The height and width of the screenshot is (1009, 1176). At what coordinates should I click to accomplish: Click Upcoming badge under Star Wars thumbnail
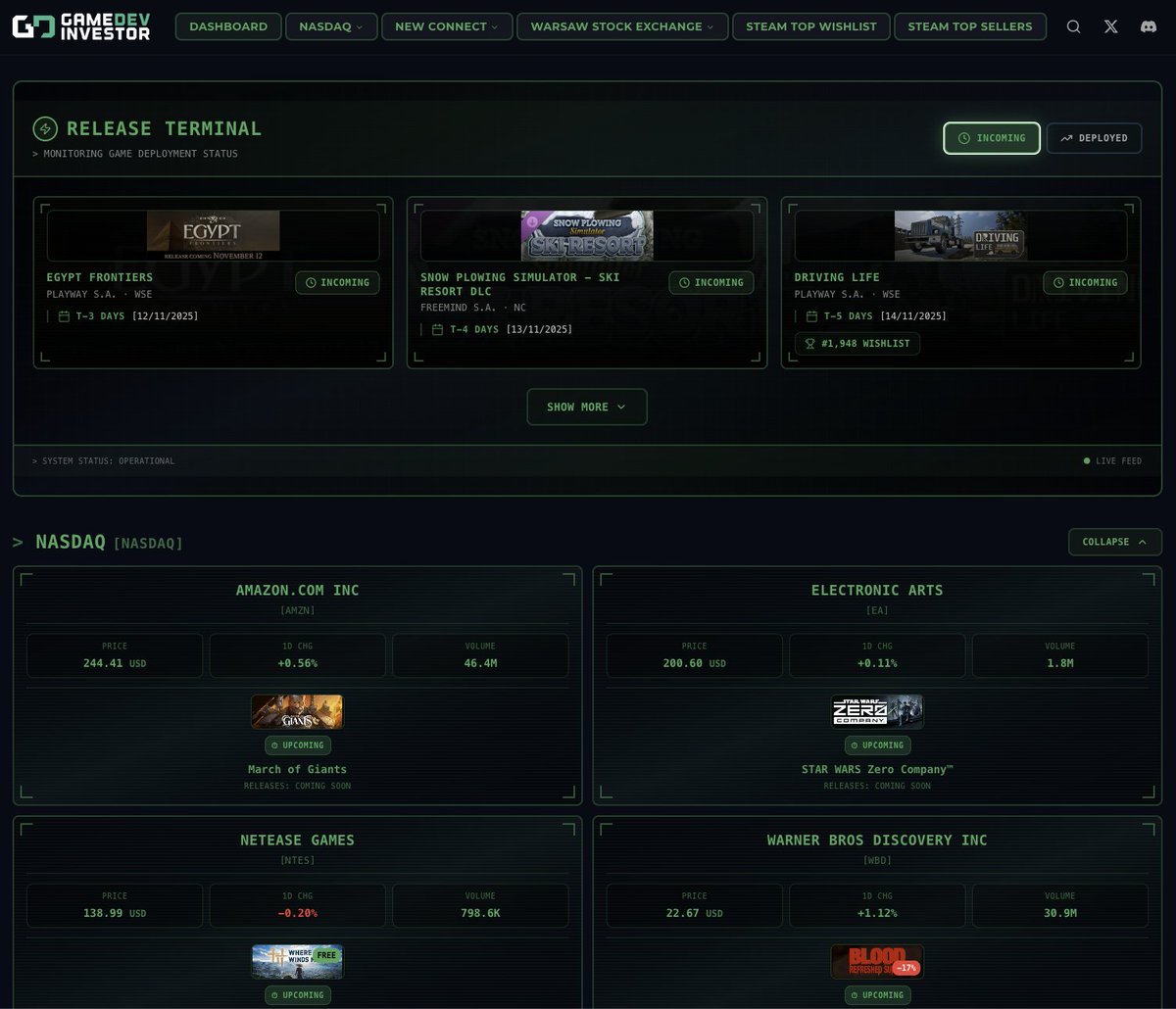(x=877, y=745)
